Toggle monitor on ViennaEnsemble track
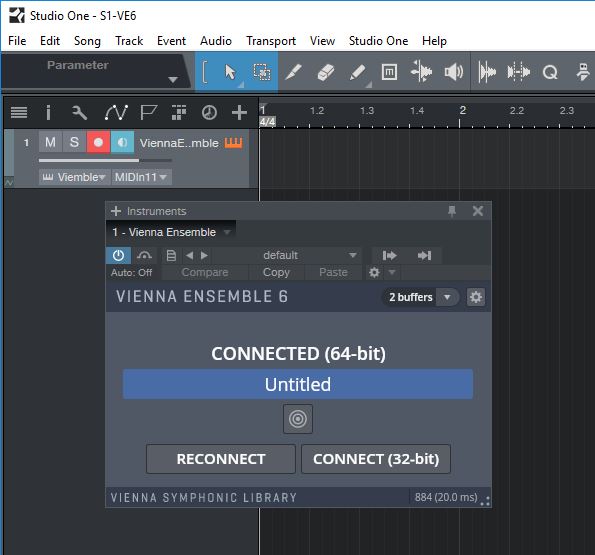The height and width of the screenshot is (555, 595). click(x=122, y=142)
